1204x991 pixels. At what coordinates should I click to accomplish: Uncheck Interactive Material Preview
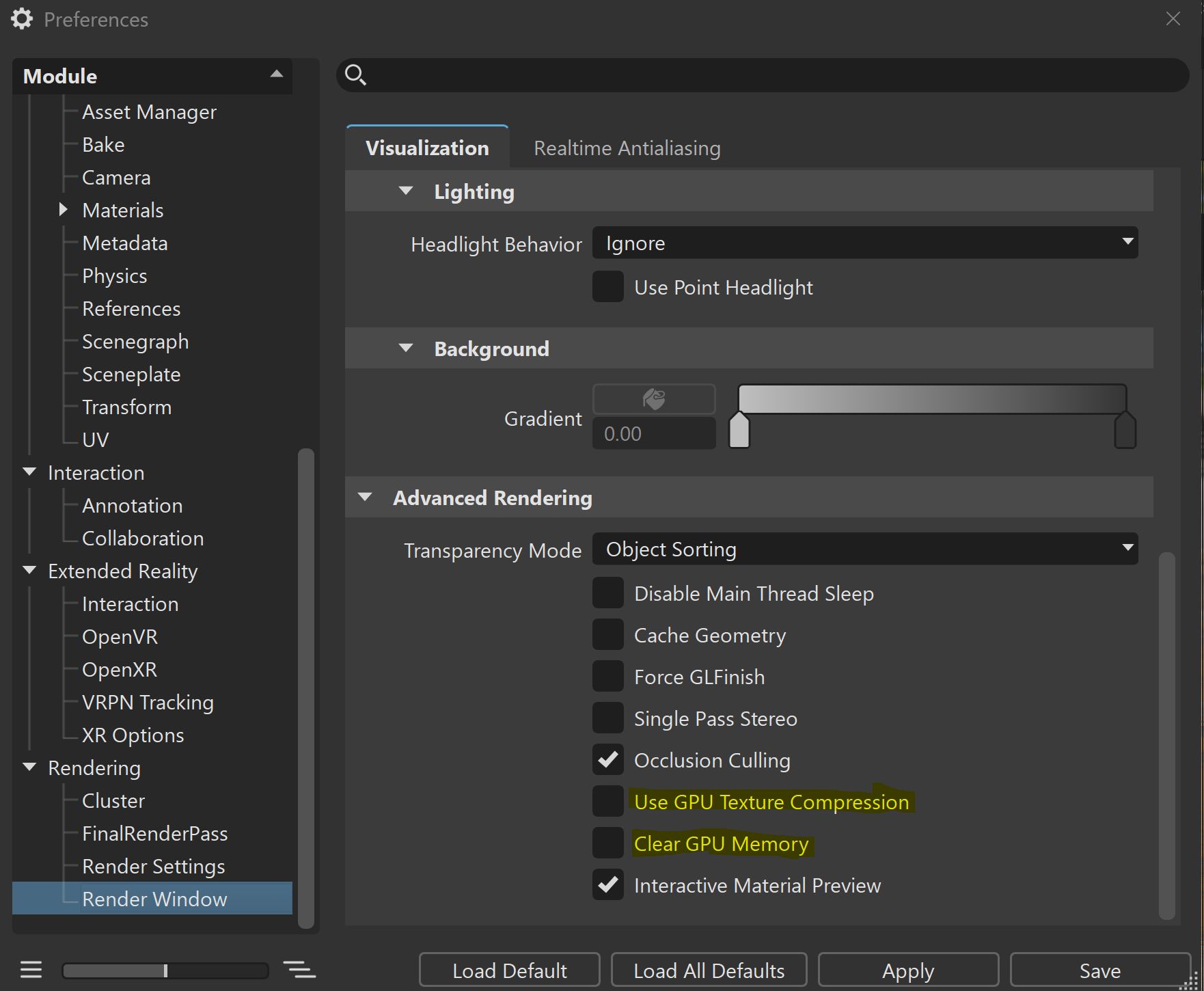tap(608, 884)
